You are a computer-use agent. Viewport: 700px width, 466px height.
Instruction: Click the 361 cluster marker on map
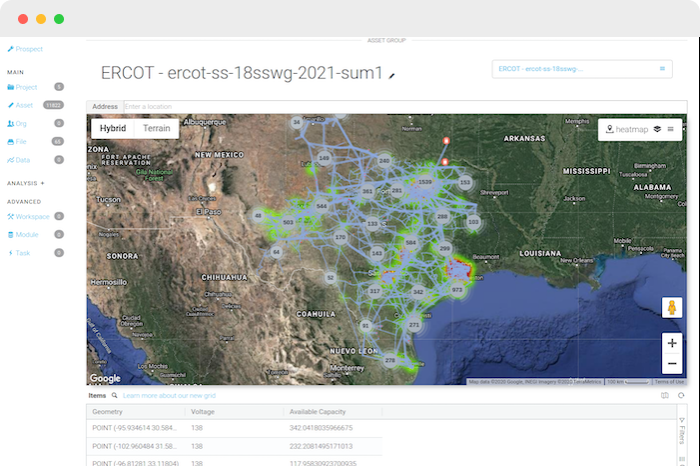pyautogui.click(x=367, y=191)
